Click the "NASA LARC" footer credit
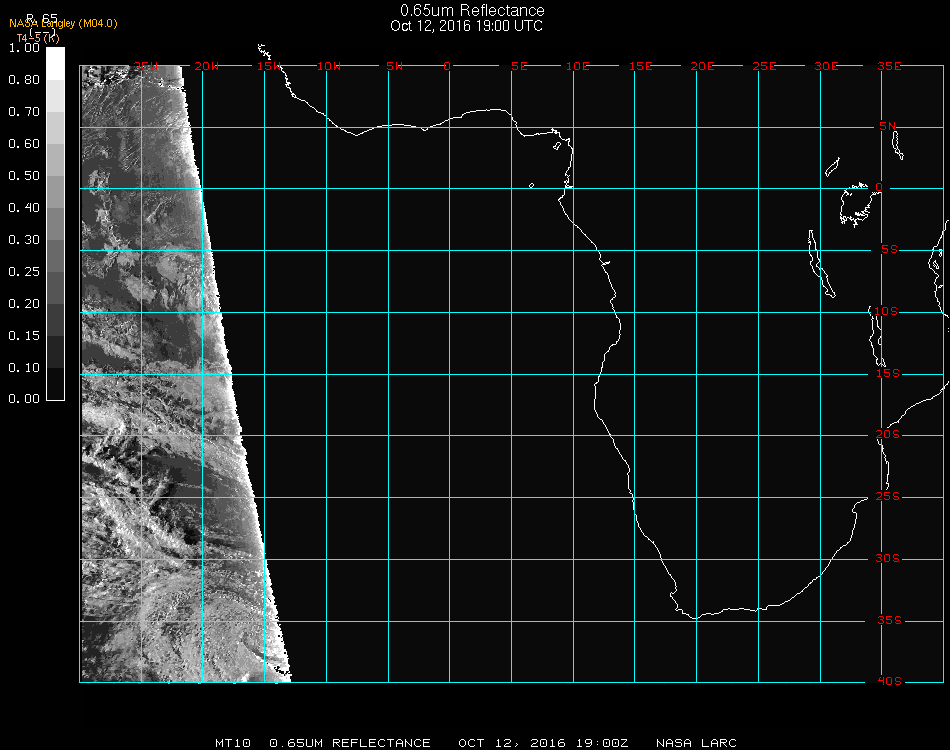 click(x=696, y=743)
